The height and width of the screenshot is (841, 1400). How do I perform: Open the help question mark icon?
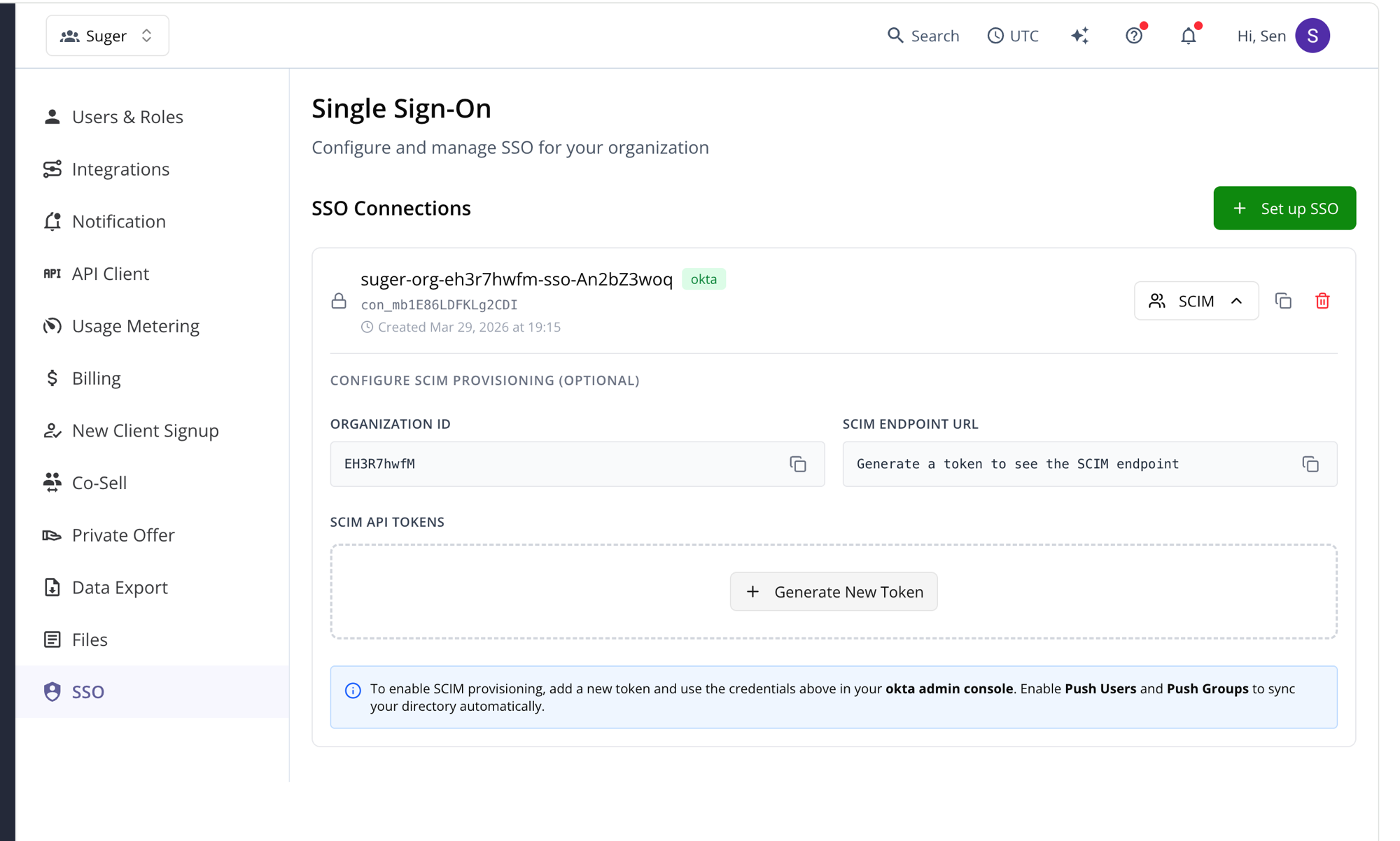pyautogui.click(x=1133, y=36)
